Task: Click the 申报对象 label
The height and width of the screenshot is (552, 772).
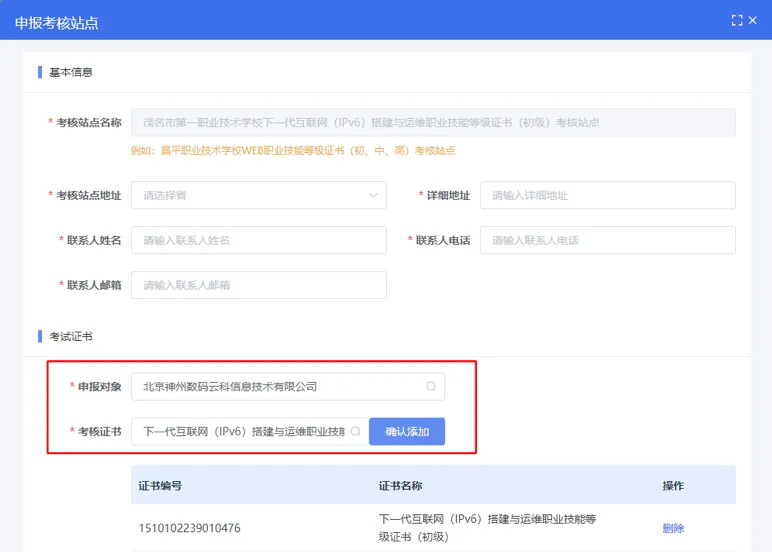Action: (x=99, y=387)
